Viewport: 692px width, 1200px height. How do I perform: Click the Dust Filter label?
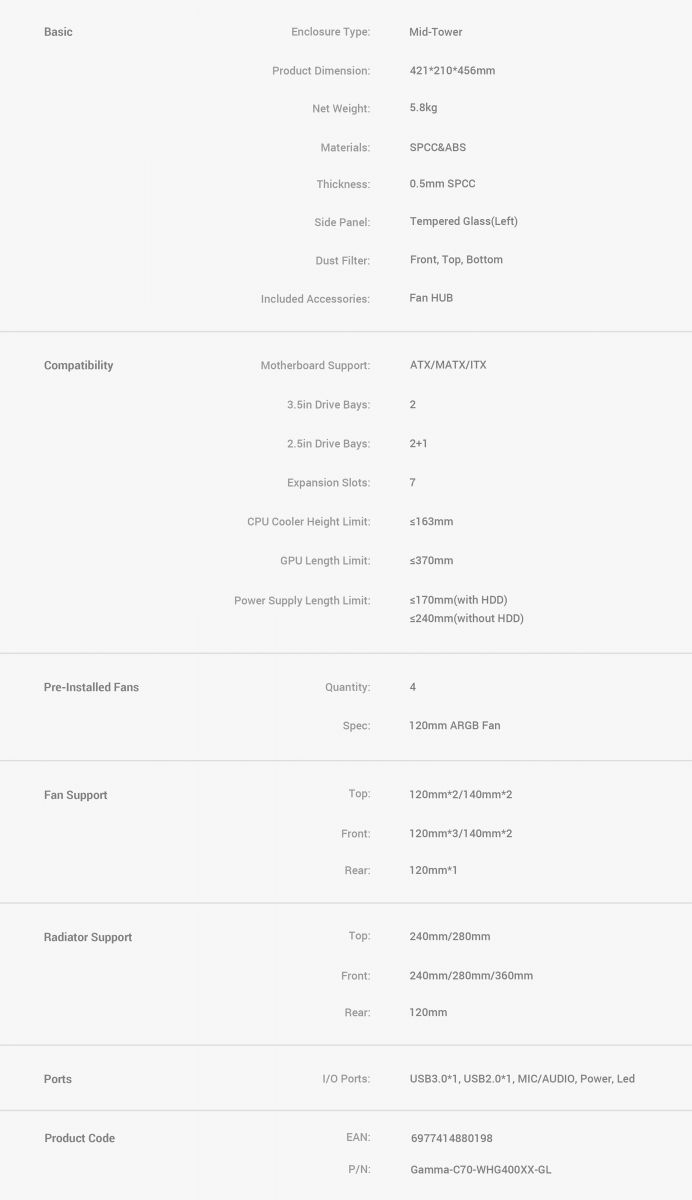(x=342, y=261)
